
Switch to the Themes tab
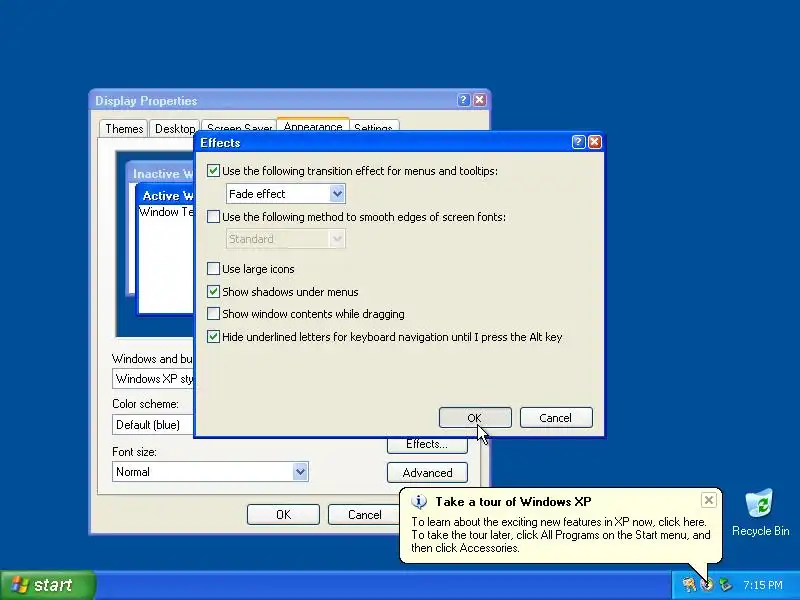[x=124, y=129]
